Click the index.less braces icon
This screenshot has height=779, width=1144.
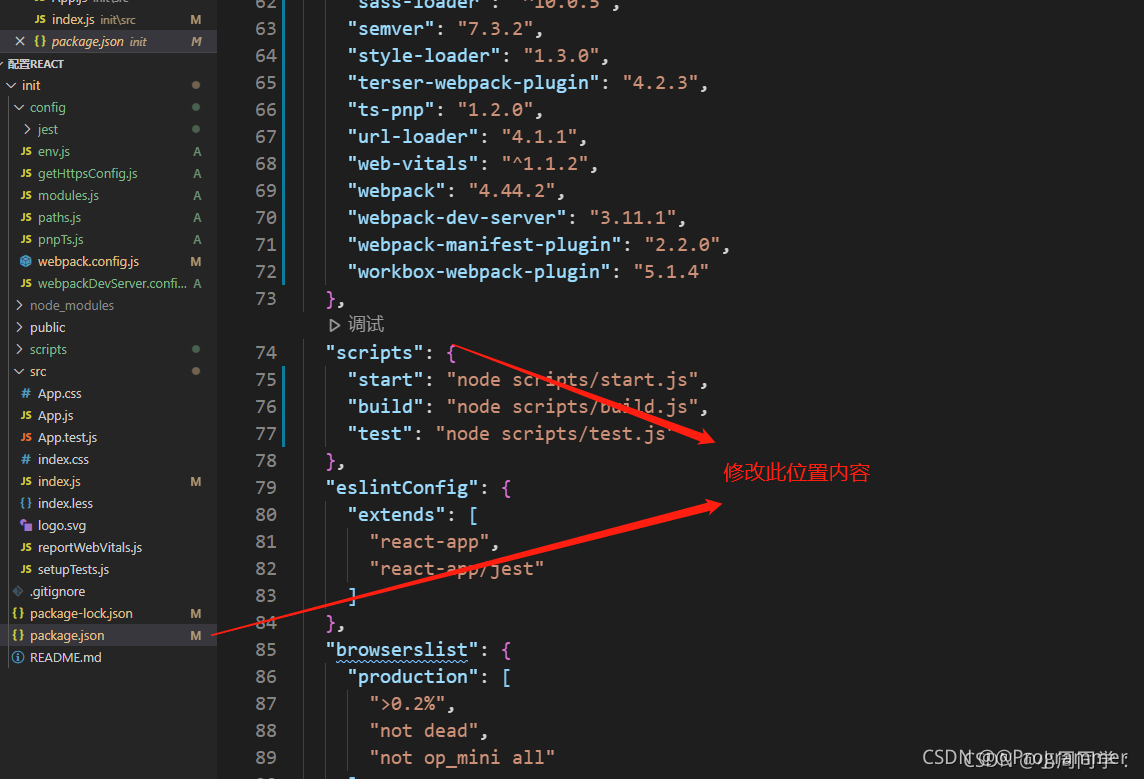[26, 503]
